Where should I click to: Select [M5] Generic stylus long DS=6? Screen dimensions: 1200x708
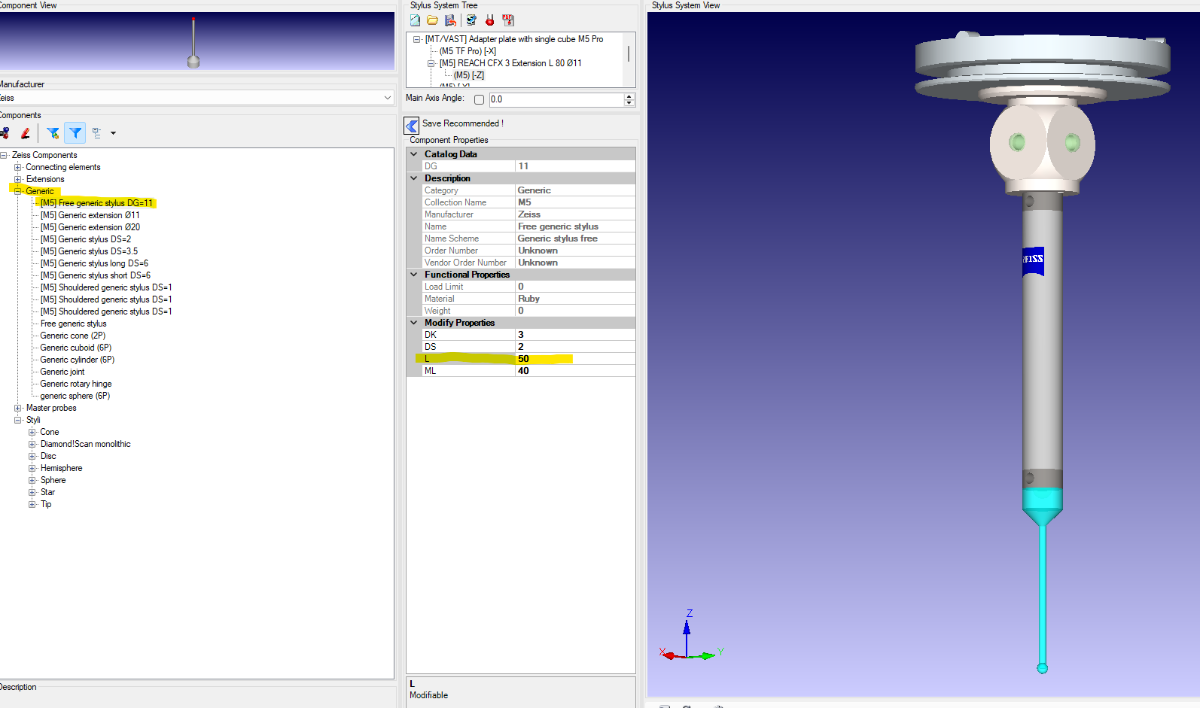pyautogui.click(x=95, y=263)
